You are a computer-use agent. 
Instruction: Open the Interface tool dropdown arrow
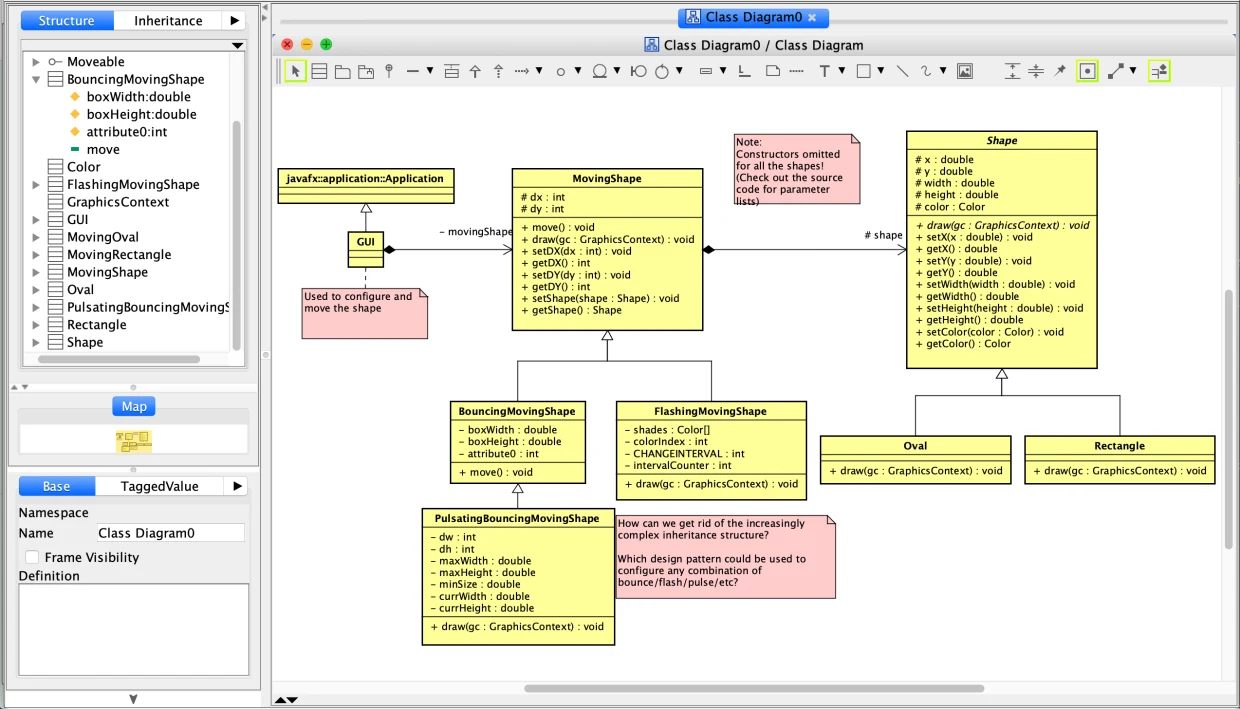578,71
